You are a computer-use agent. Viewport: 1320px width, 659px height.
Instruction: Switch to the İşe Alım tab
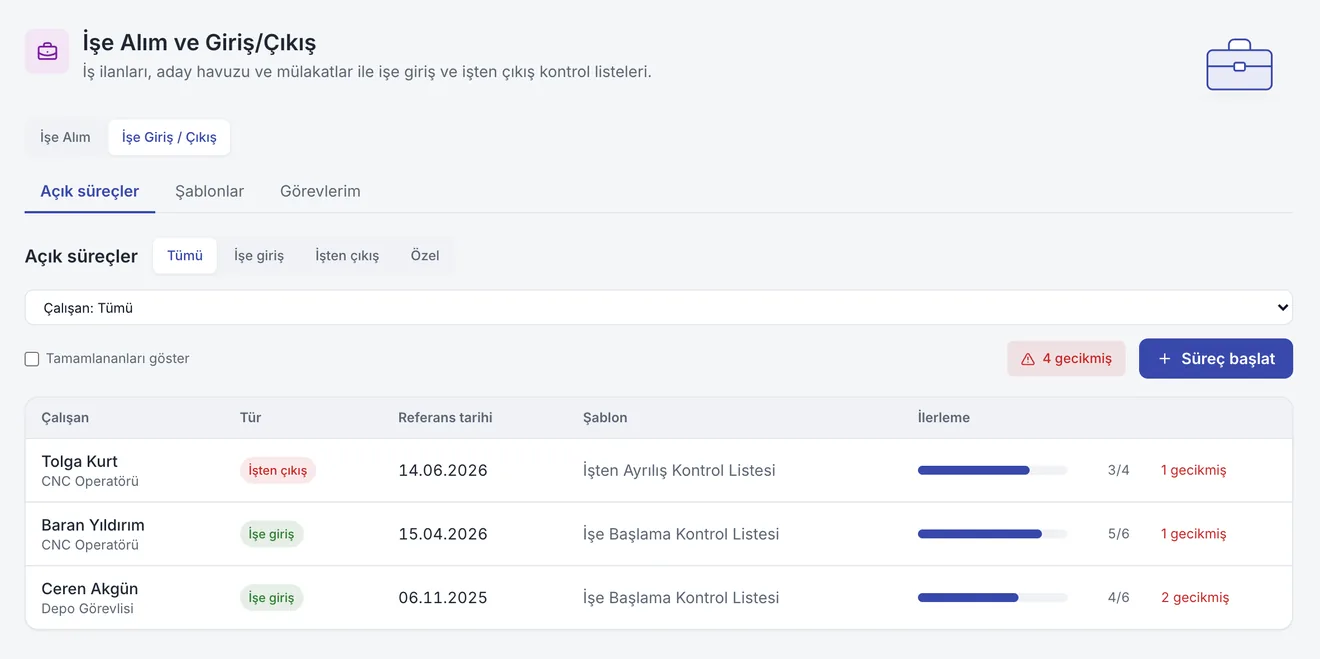(65, 138)
